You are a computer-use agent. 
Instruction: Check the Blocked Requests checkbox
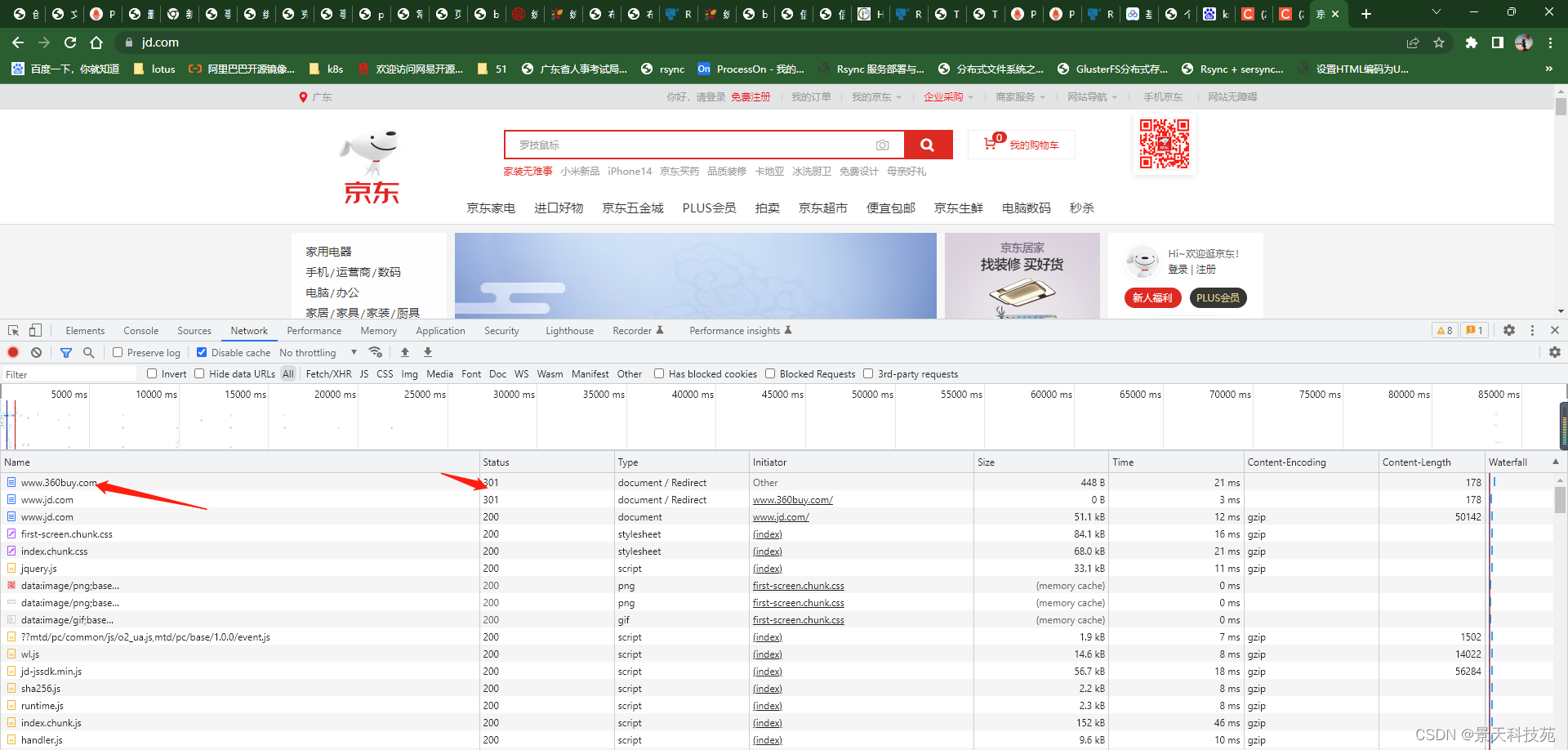(x=770, y=373)
